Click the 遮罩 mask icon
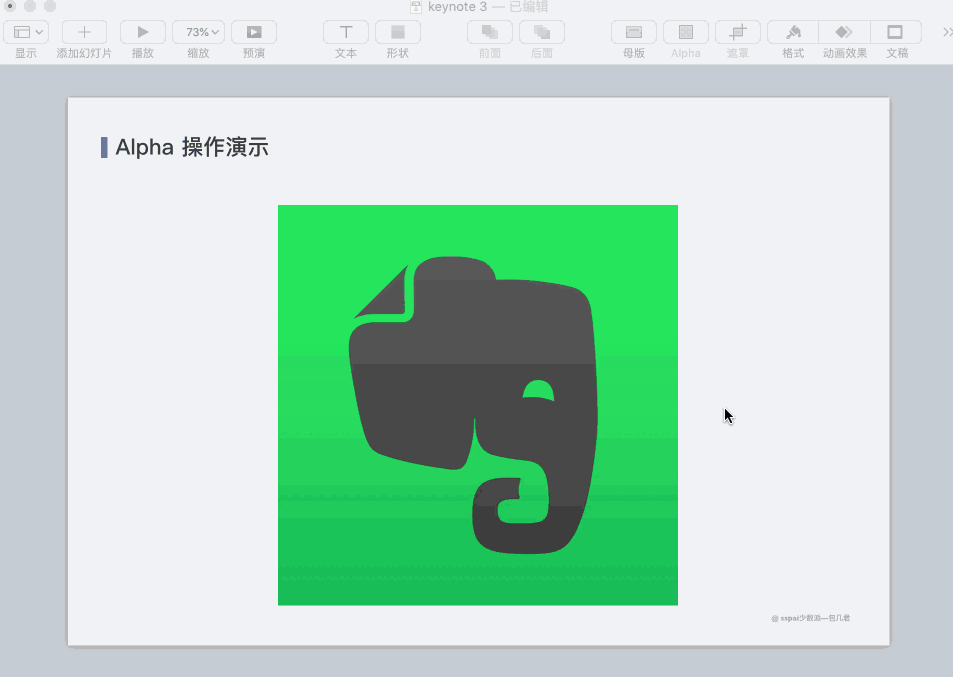 pos(738,32)
